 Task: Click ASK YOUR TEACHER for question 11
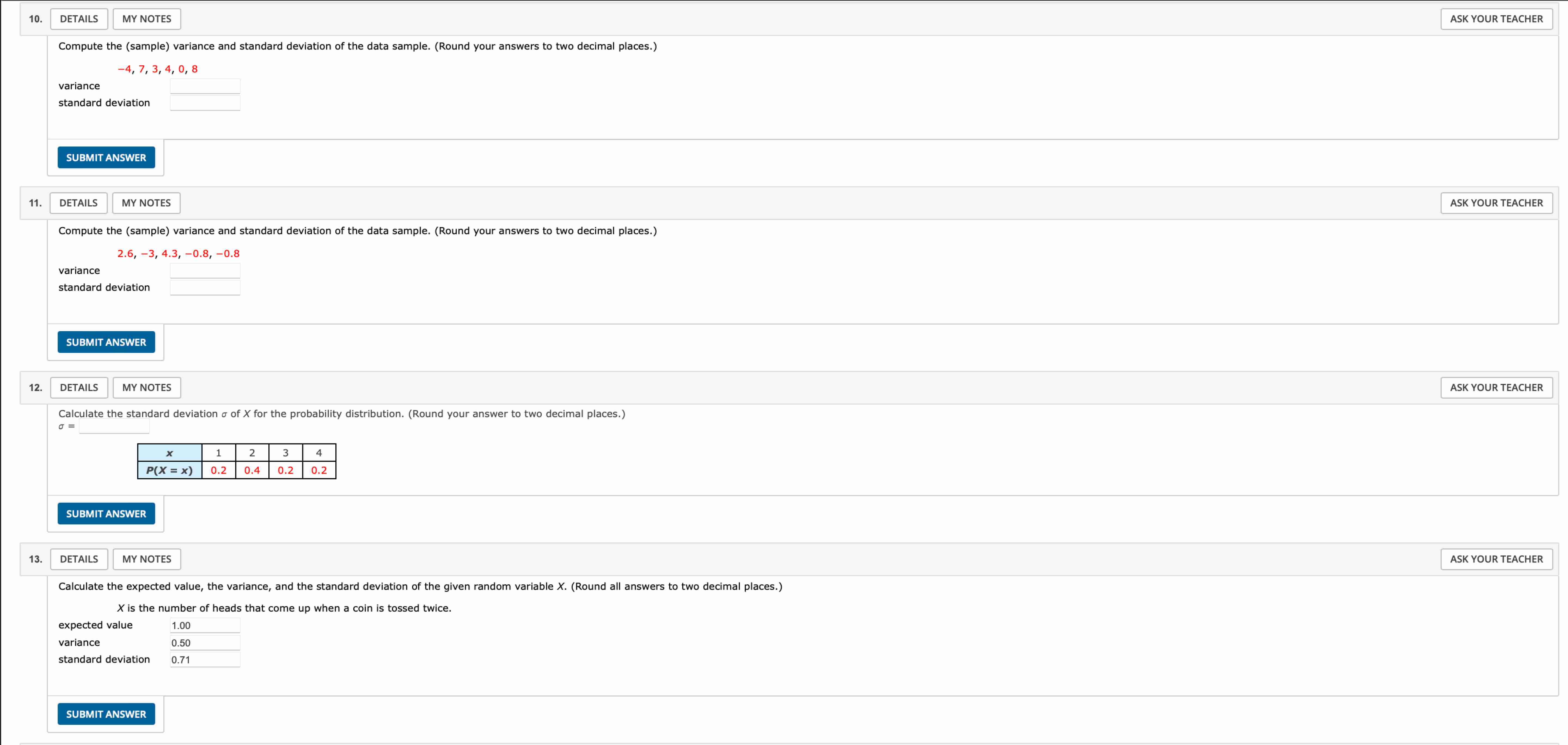coord(1497,203)
